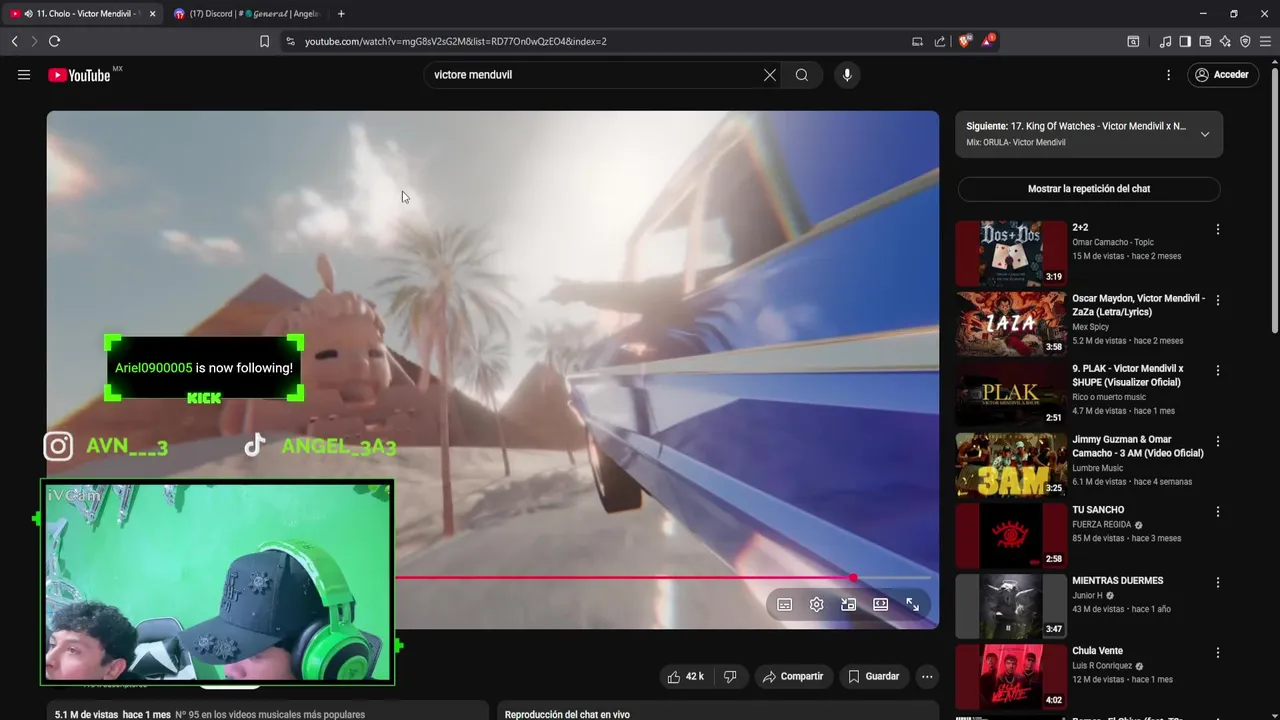The image size is (1280, 720).
Task: Toggle subtitles in the video player
Action: pos(785,604)
